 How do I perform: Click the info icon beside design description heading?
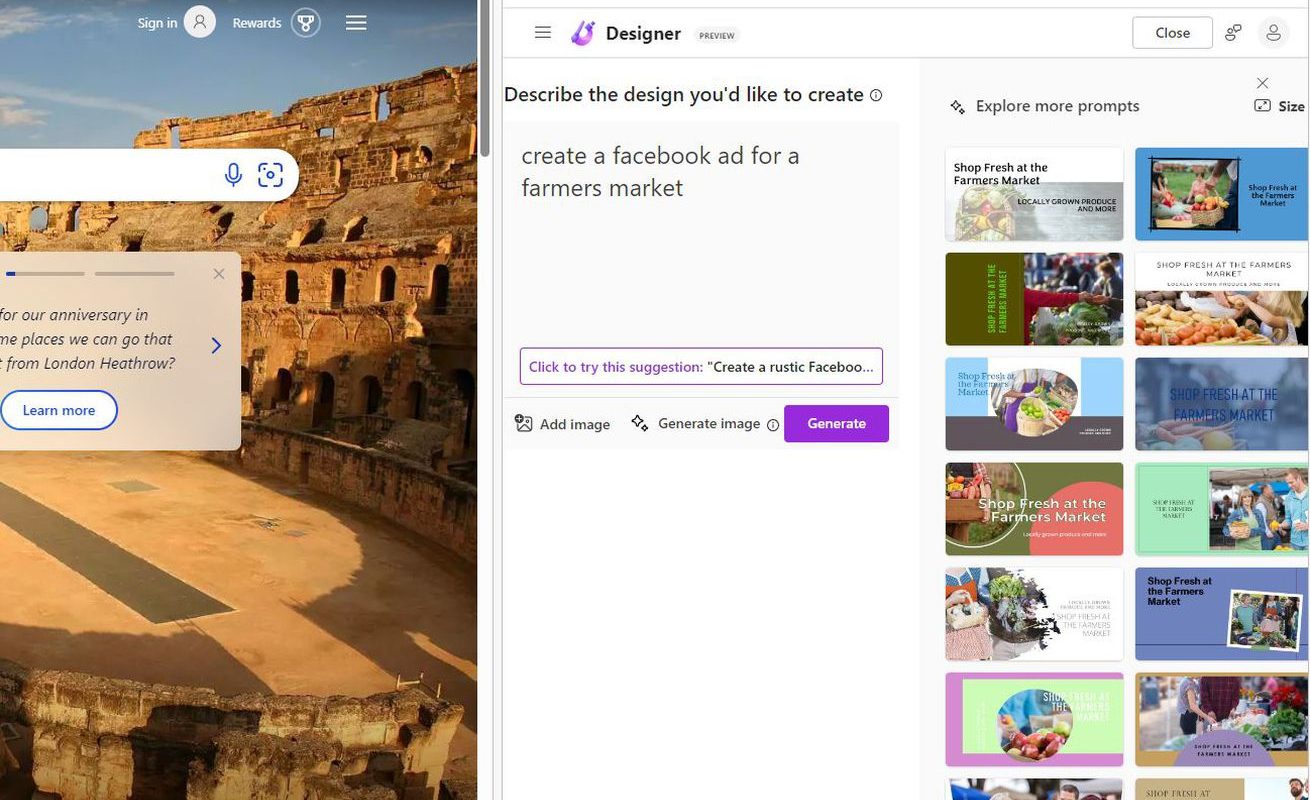click(876, 95)
